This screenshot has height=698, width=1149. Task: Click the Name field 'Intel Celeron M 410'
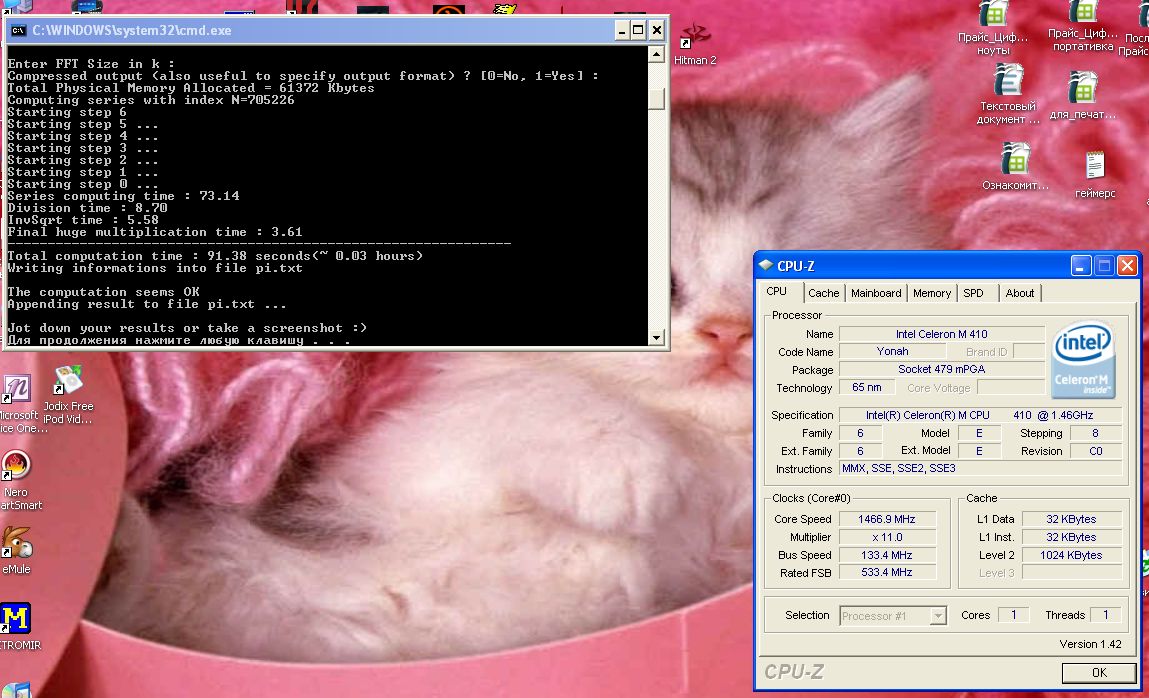click(x=941, y=334)
